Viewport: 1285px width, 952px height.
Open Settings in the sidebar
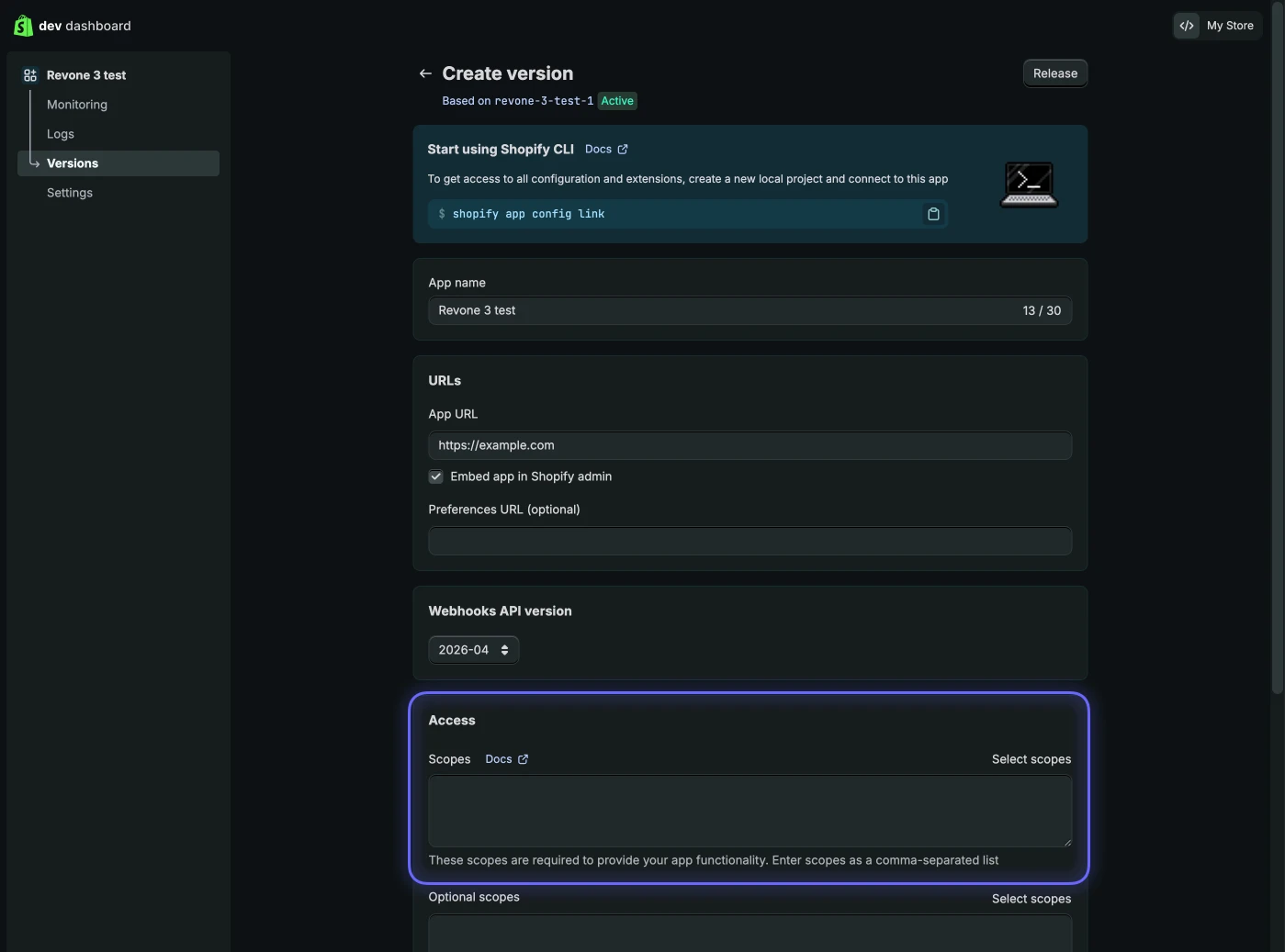click(x=70, y=193)
